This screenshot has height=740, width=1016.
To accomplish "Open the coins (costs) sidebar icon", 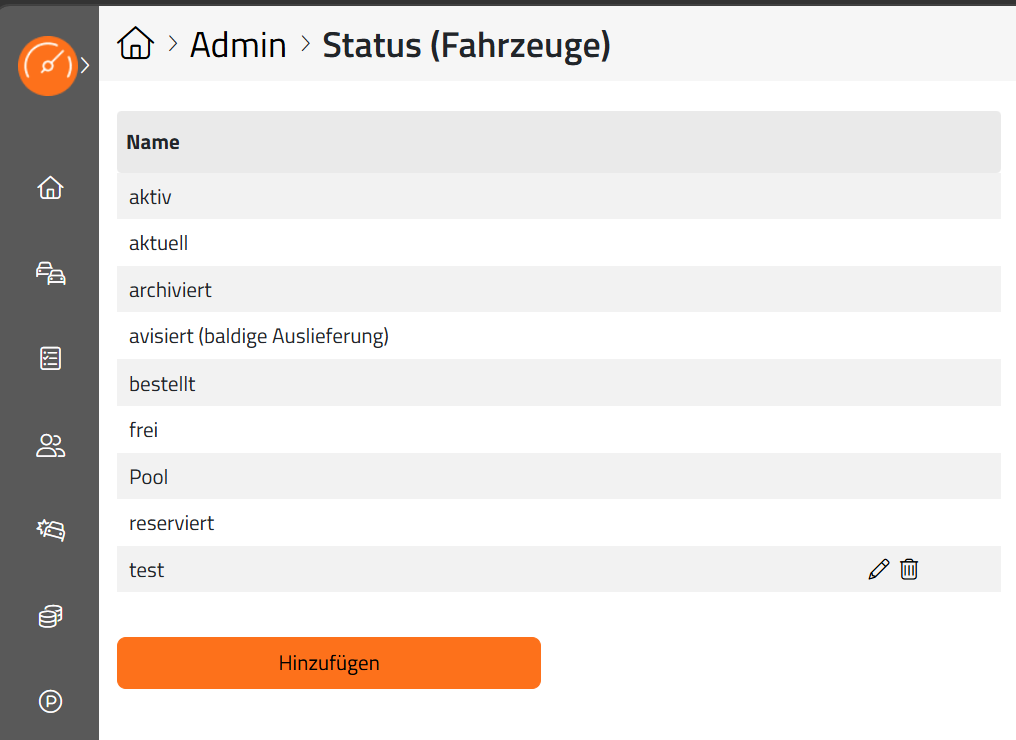I will click(x=51, y=616).
